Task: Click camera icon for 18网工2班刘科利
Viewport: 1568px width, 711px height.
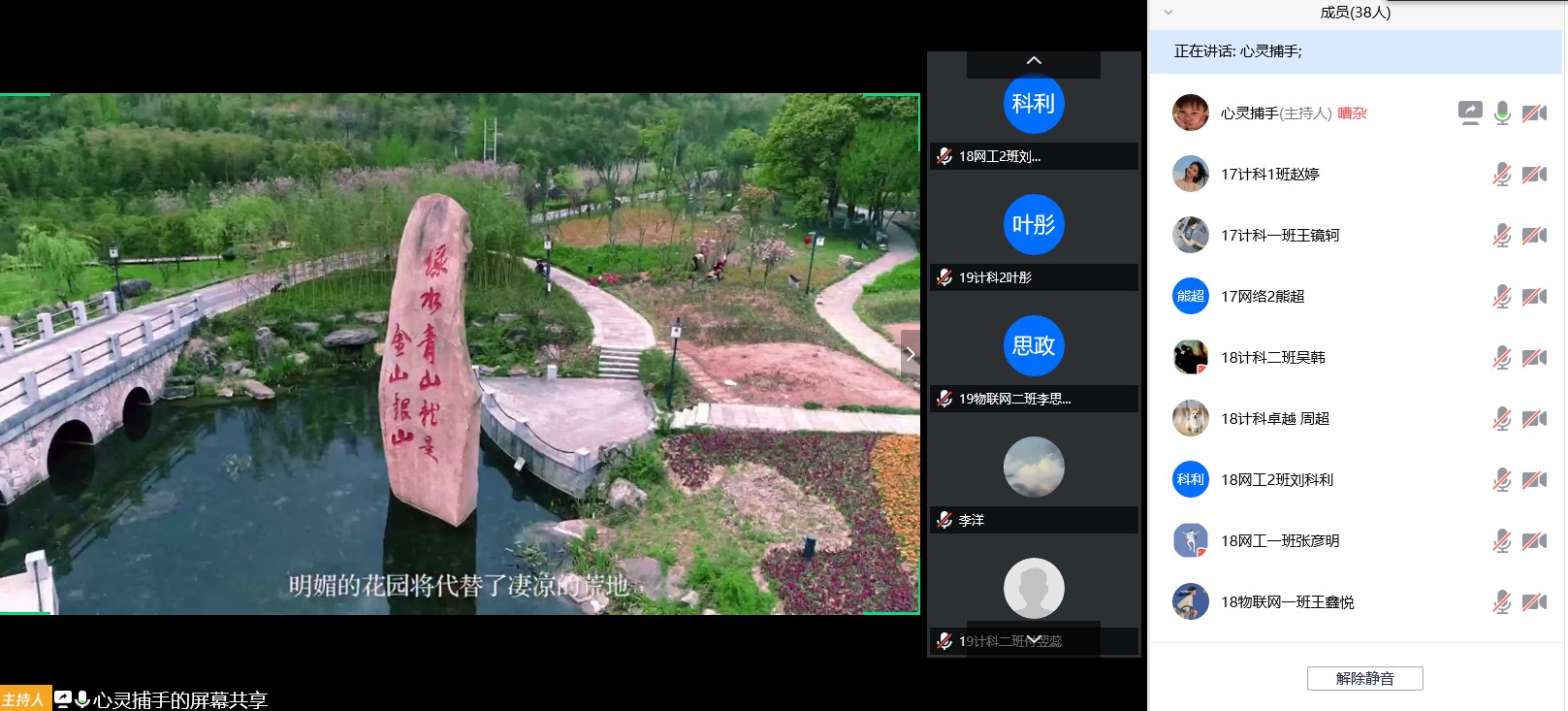Action: click(x=1534, y=480)
